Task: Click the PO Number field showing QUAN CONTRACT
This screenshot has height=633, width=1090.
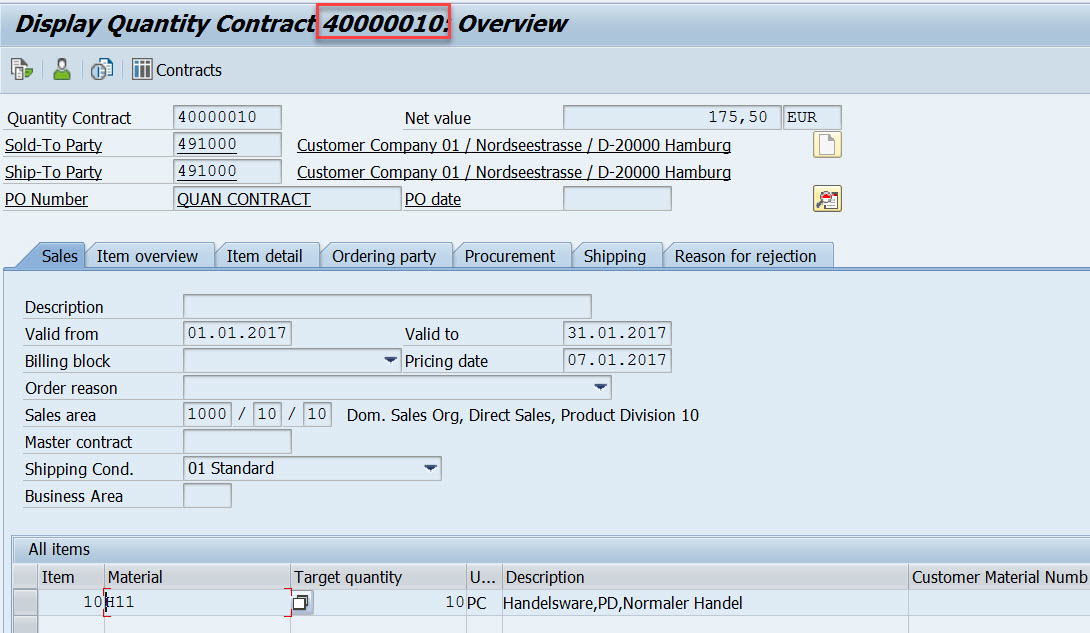Action: (286, 198)
